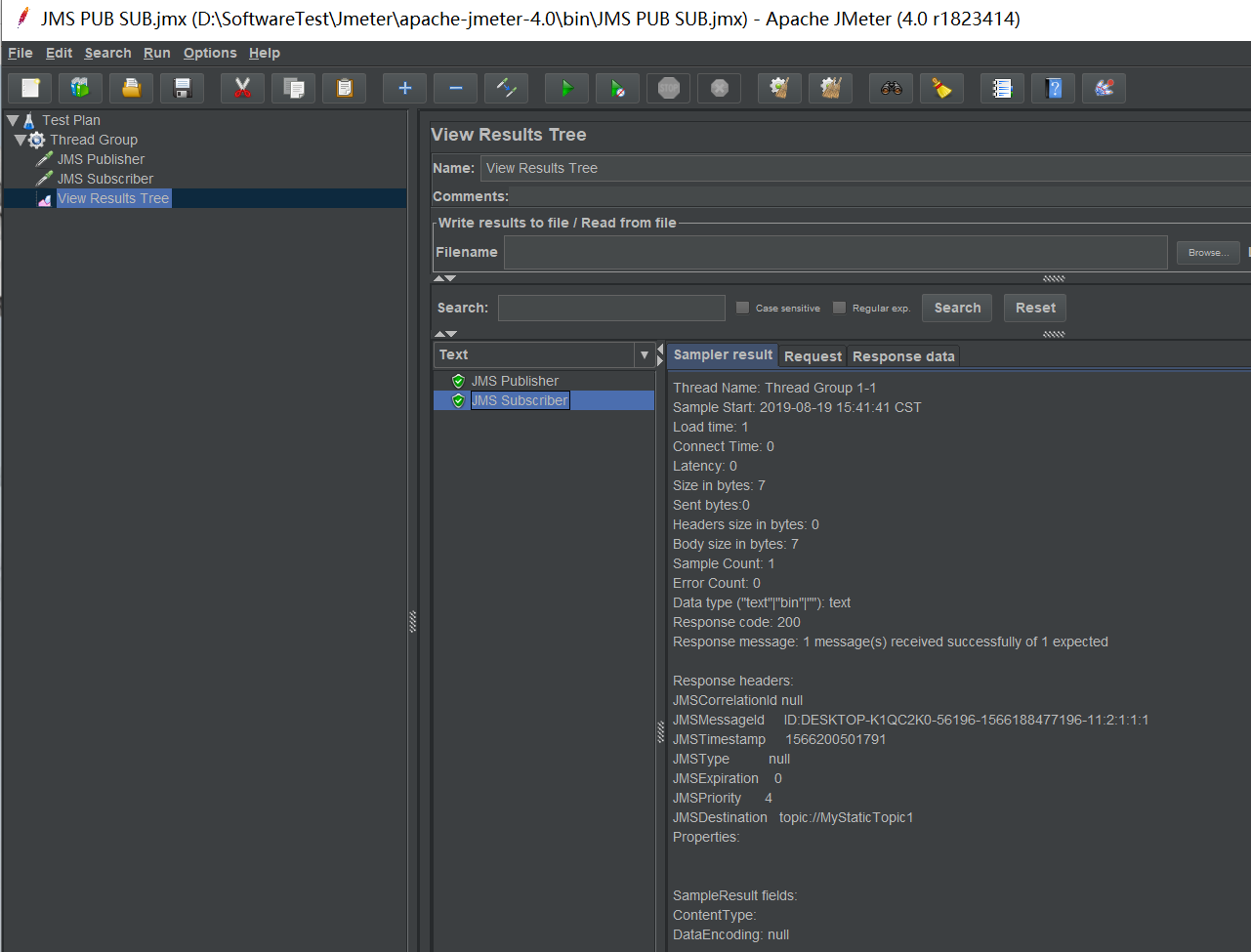The width and height of the screenshot is (1251, 952).
Task: Click green shield icon beside JMS Publisher result
Action: point(458,381)
